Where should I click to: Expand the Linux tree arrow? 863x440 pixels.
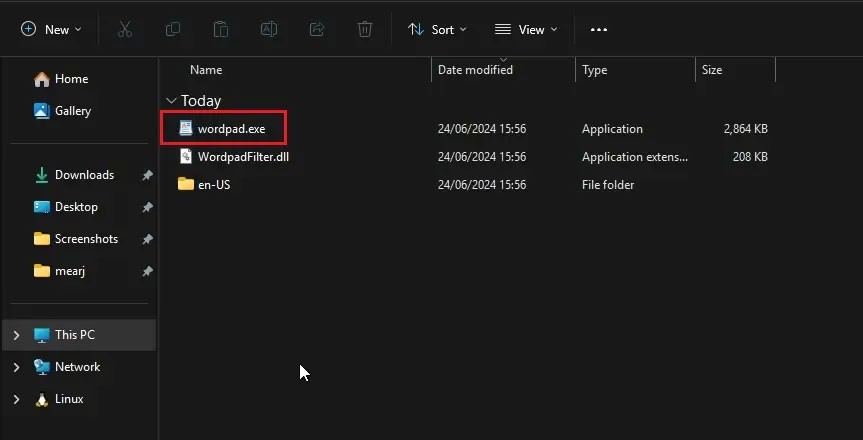click(x=17, y=399)
